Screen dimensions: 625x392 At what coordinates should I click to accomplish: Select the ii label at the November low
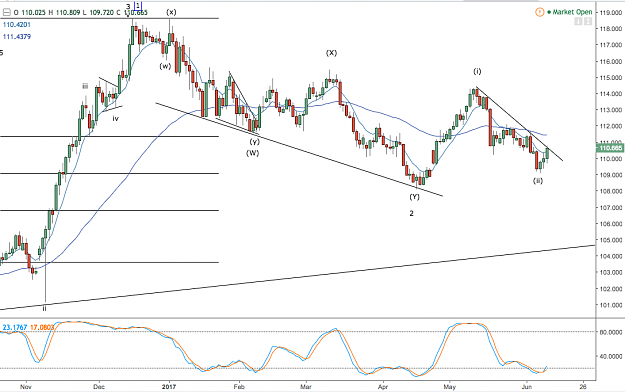click(45, 308)
